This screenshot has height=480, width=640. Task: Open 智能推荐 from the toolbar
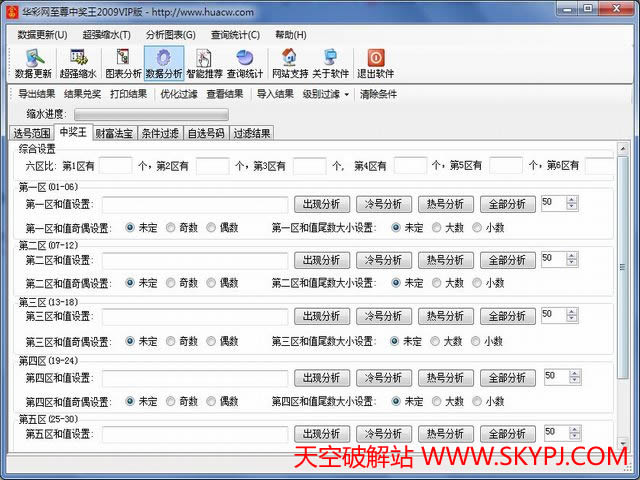click(205, 63)
